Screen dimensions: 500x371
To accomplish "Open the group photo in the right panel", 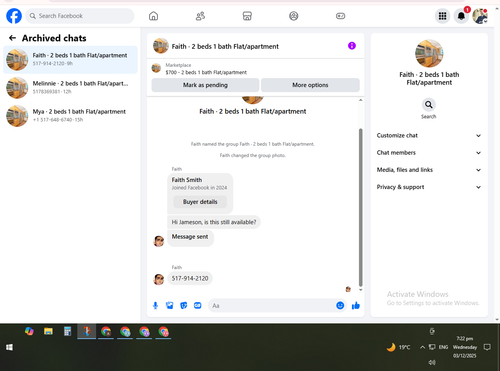I will (x=429, y=53).
